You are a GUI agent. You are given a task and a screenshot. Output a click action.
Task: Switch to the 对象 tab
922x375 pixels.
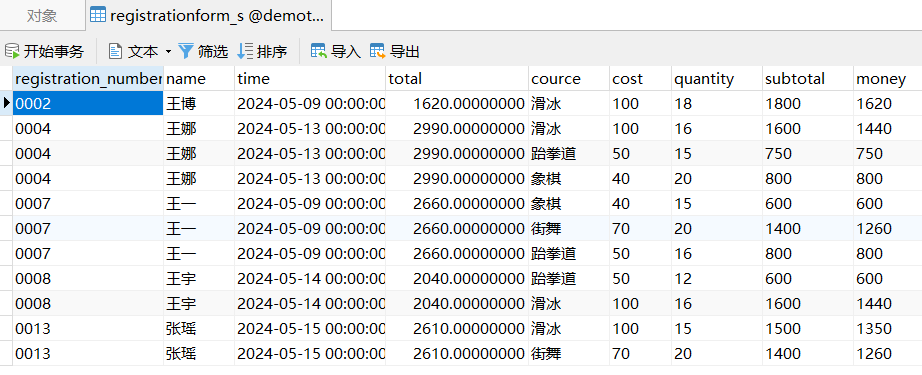(42, 16)
